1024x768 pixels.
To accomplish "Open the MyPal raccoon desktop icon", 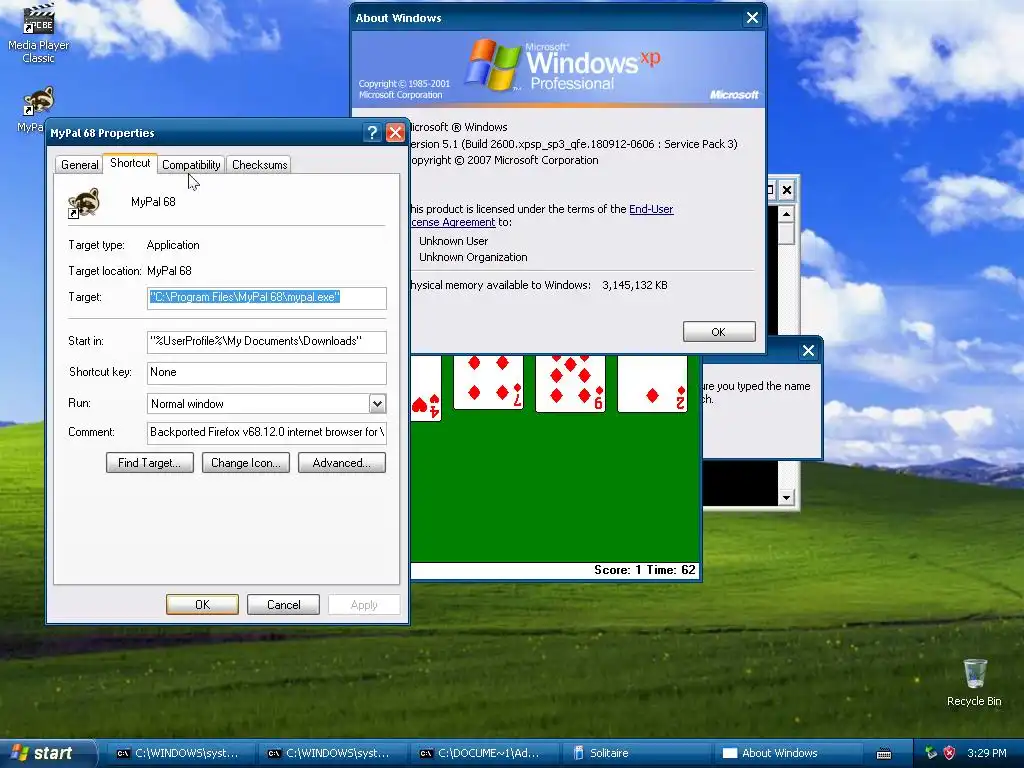I will [x=37, y=103].
